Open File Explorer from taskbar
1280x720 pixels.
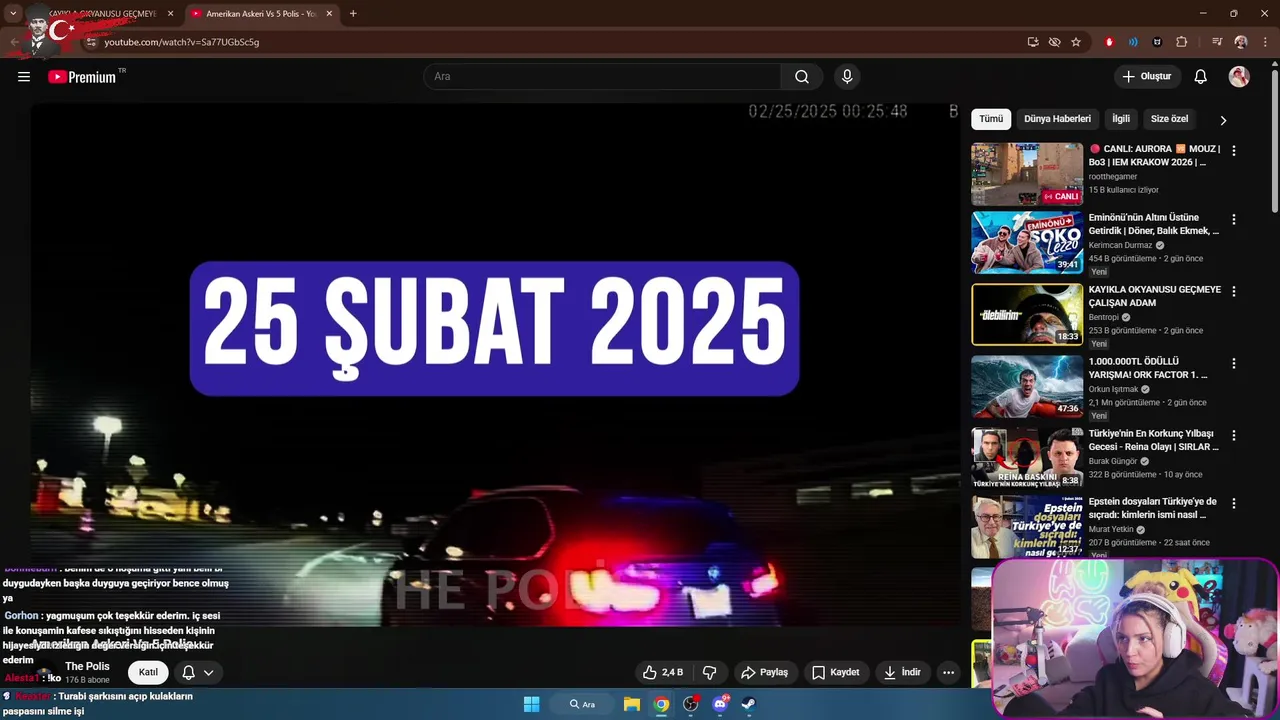632,704
